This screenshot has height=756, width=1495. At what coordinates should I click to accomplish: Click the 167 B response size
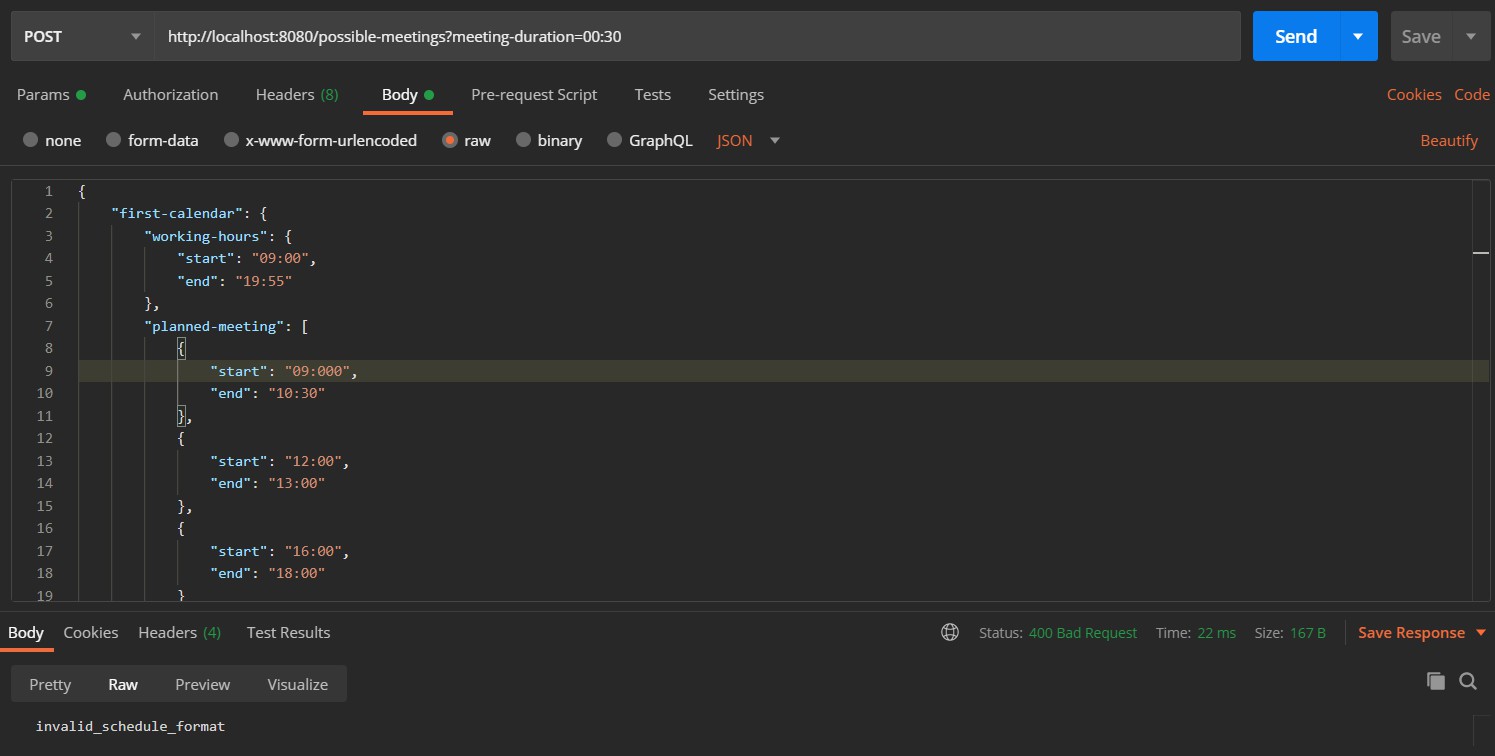pyautogui.click(x=1308, y=633)
